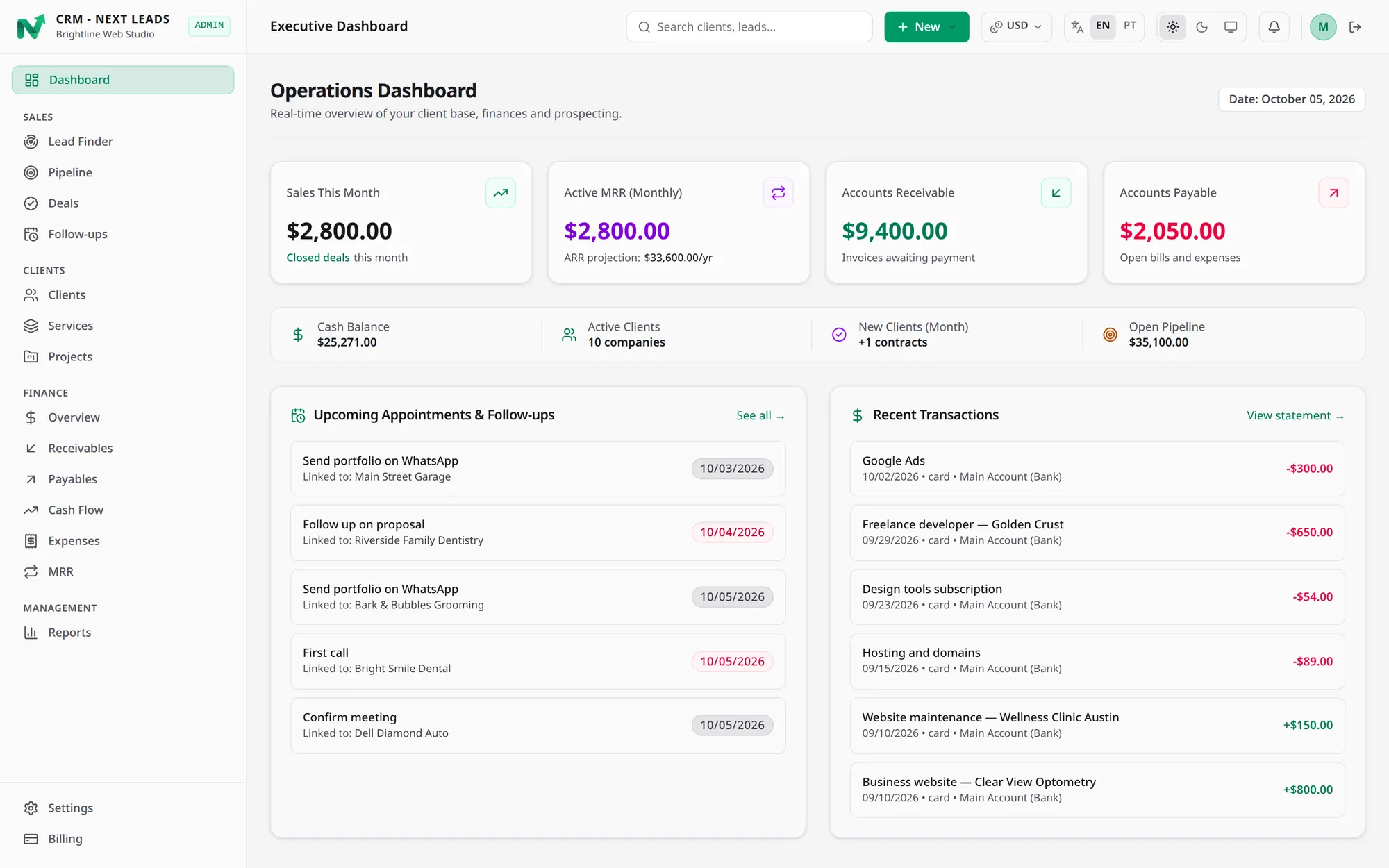The width and height of the screenshot is (1389, 868).
Task: Open the USD currency dropdown
Action: pyautogui.click(x=1016, y=27)
